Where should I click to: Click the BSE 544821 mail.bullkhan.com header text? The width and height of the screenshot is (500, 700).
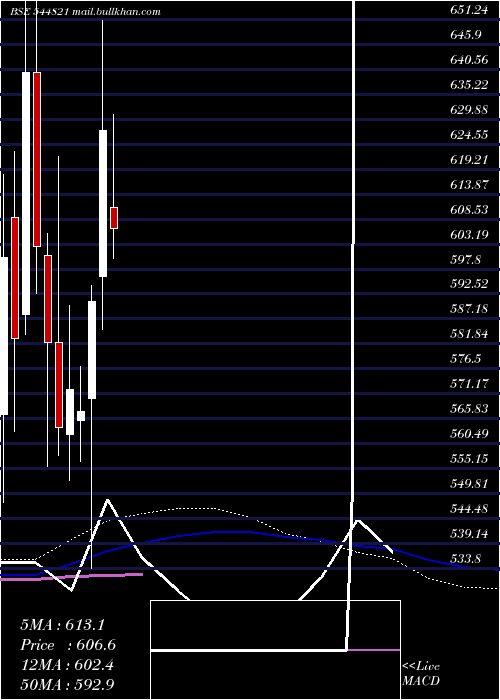(85, 12)
